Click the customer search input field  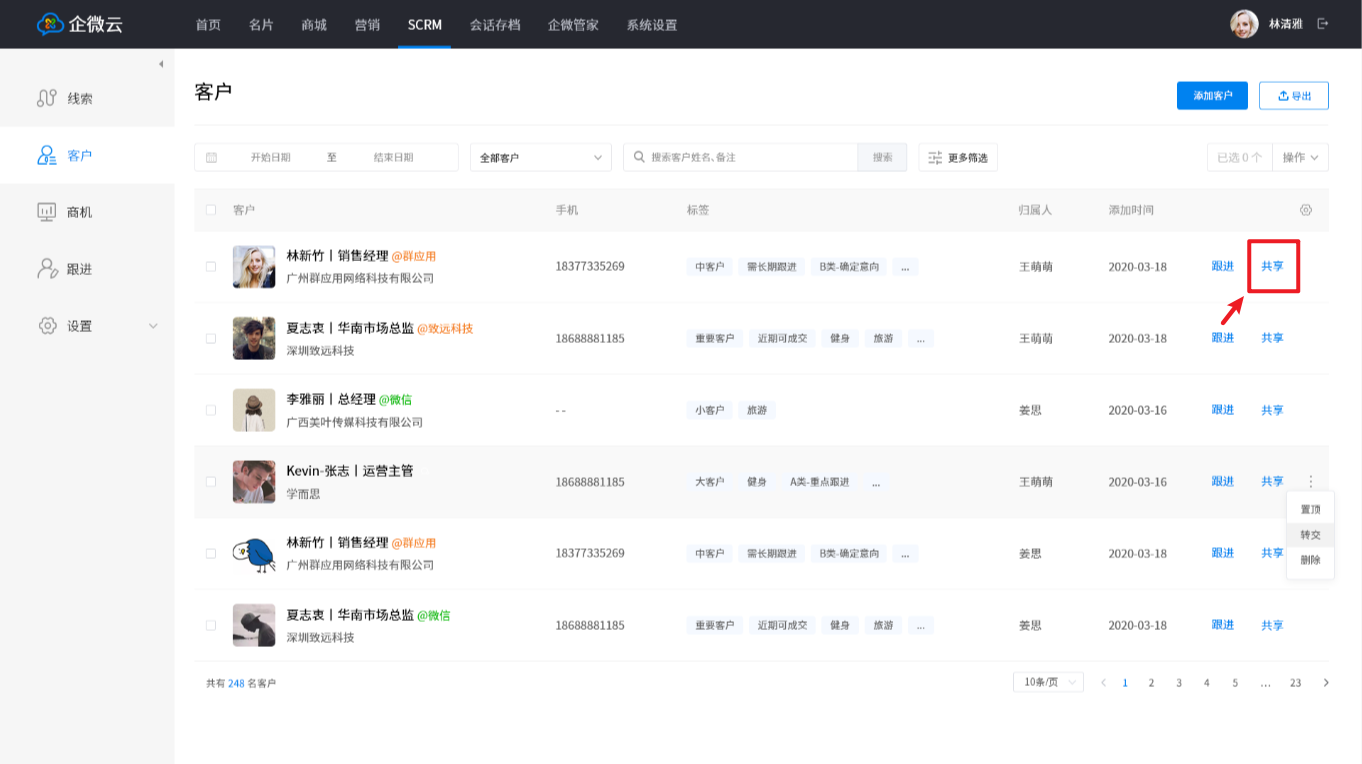click(750, 158)
